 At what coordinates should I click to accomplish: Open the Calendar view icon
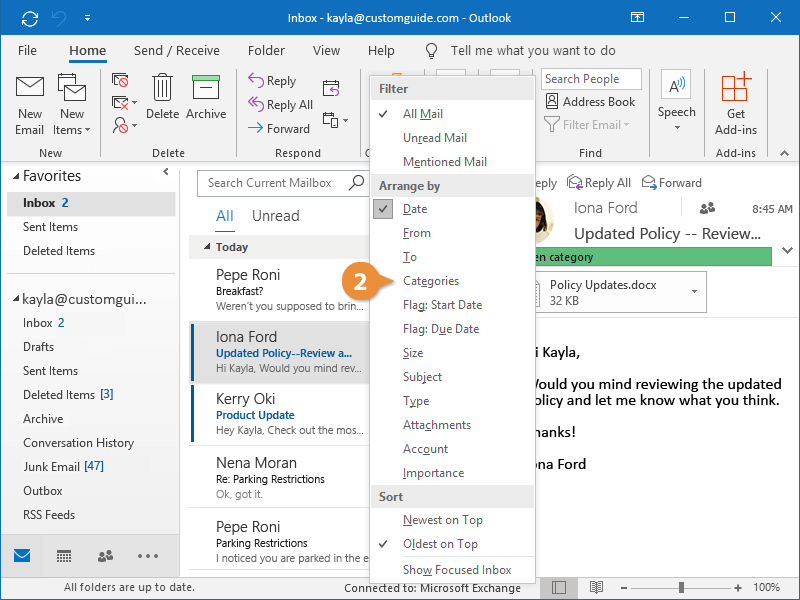pyautogui.click(x=64, y=556)
